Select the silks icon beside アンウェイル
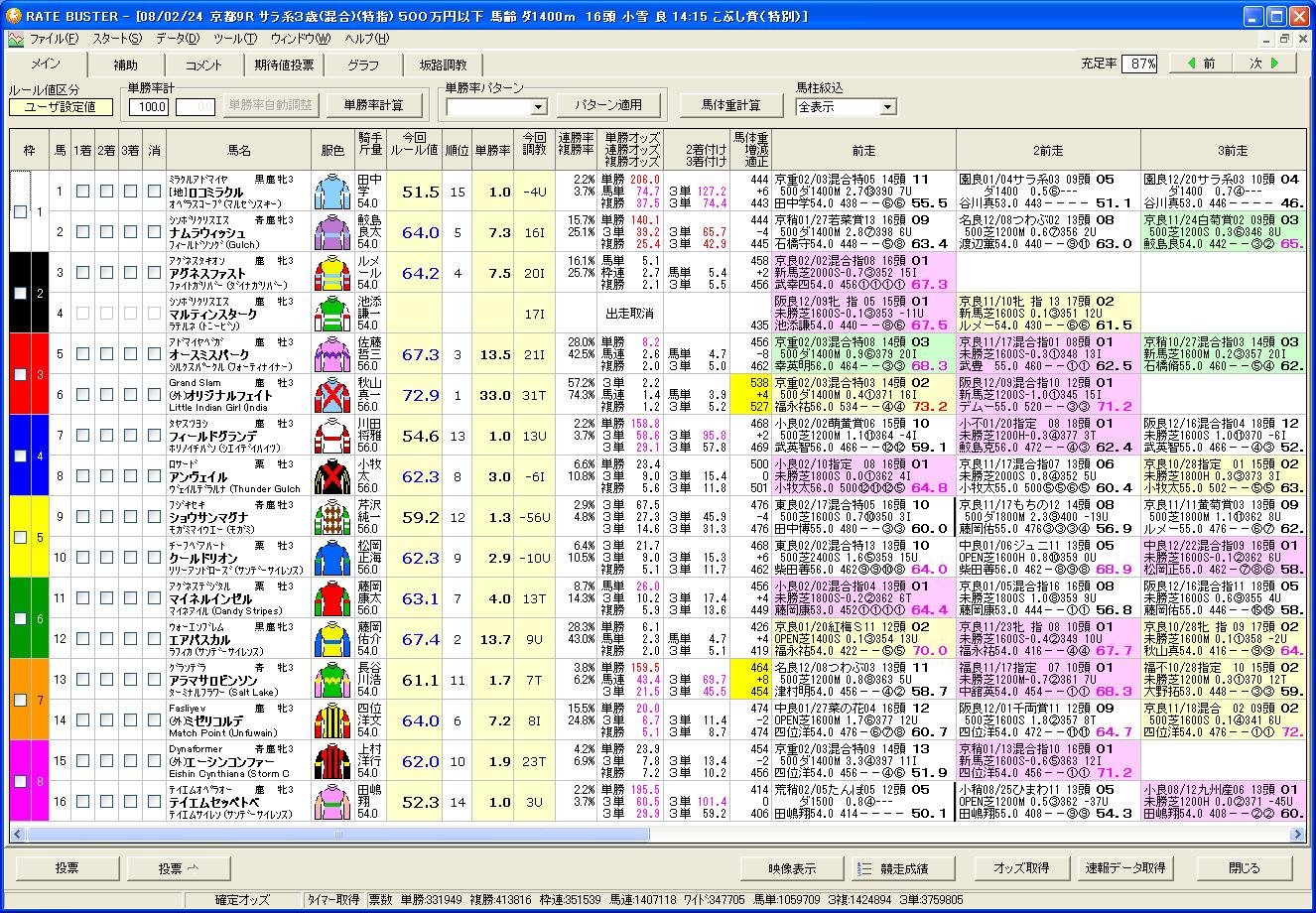The height and width of the screenshot is (913, 1316). tap(332, 476)
